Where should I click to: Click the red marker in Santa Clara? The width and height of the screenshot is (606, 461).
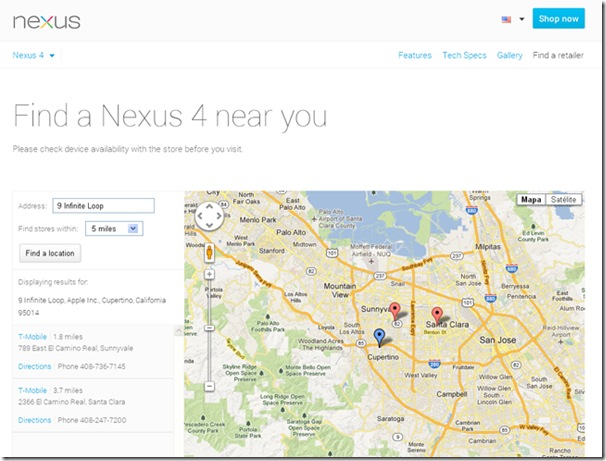point(437,316)
